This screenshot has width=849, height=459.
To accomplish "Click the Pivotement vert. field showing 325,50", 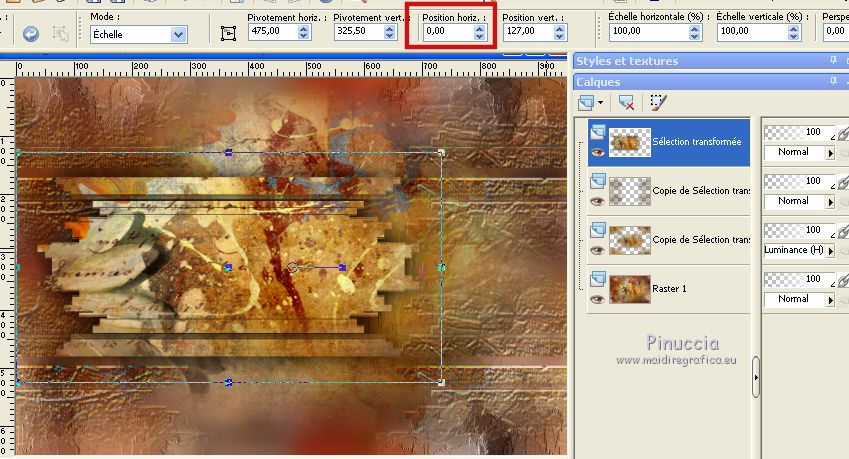I will click(x=360, y=31).
